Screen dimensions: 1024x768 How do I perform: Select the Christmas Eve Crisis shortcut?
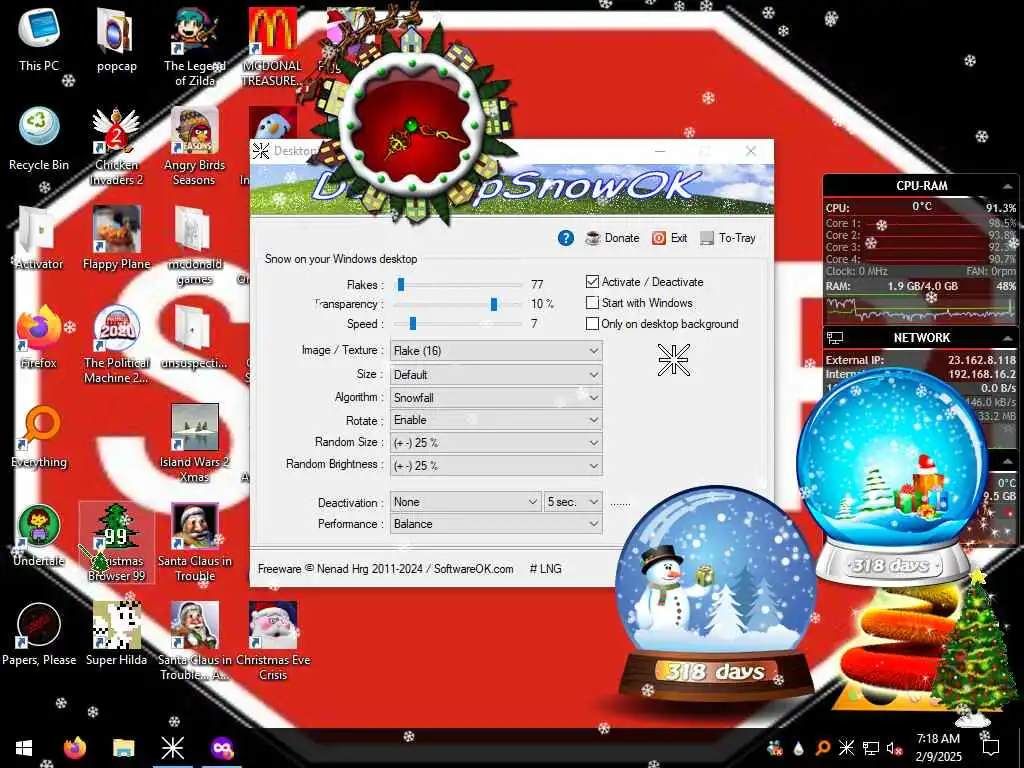pyautogui.click(x=273, y=643)
